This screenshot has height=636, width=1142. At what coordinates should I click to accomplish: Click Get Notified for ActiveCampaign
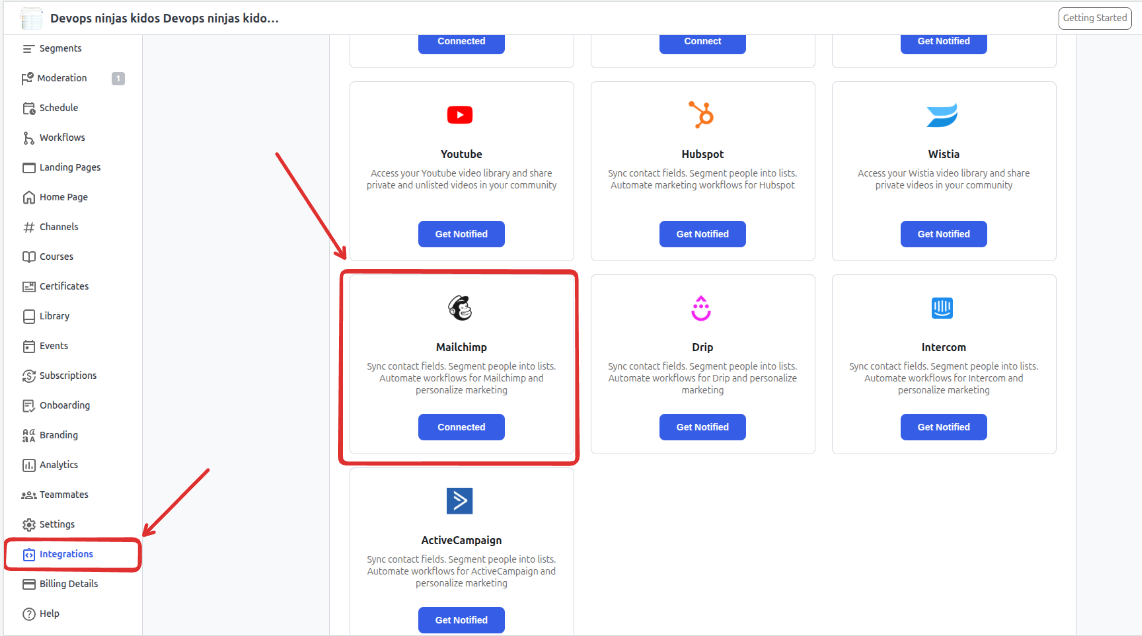(x=461, y=620)
